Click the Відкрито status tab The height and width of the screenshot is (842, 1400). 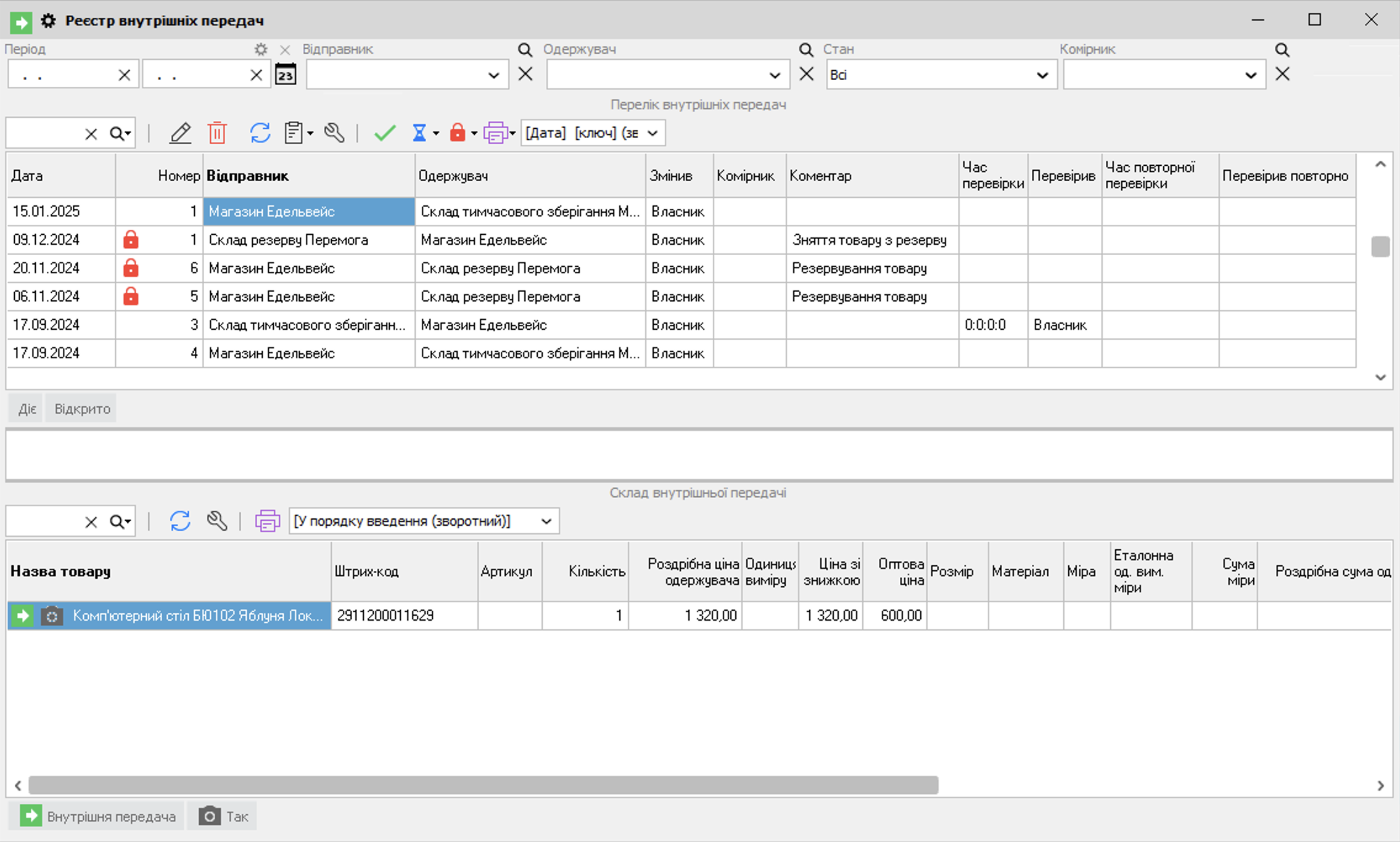(x=82, y=409)
